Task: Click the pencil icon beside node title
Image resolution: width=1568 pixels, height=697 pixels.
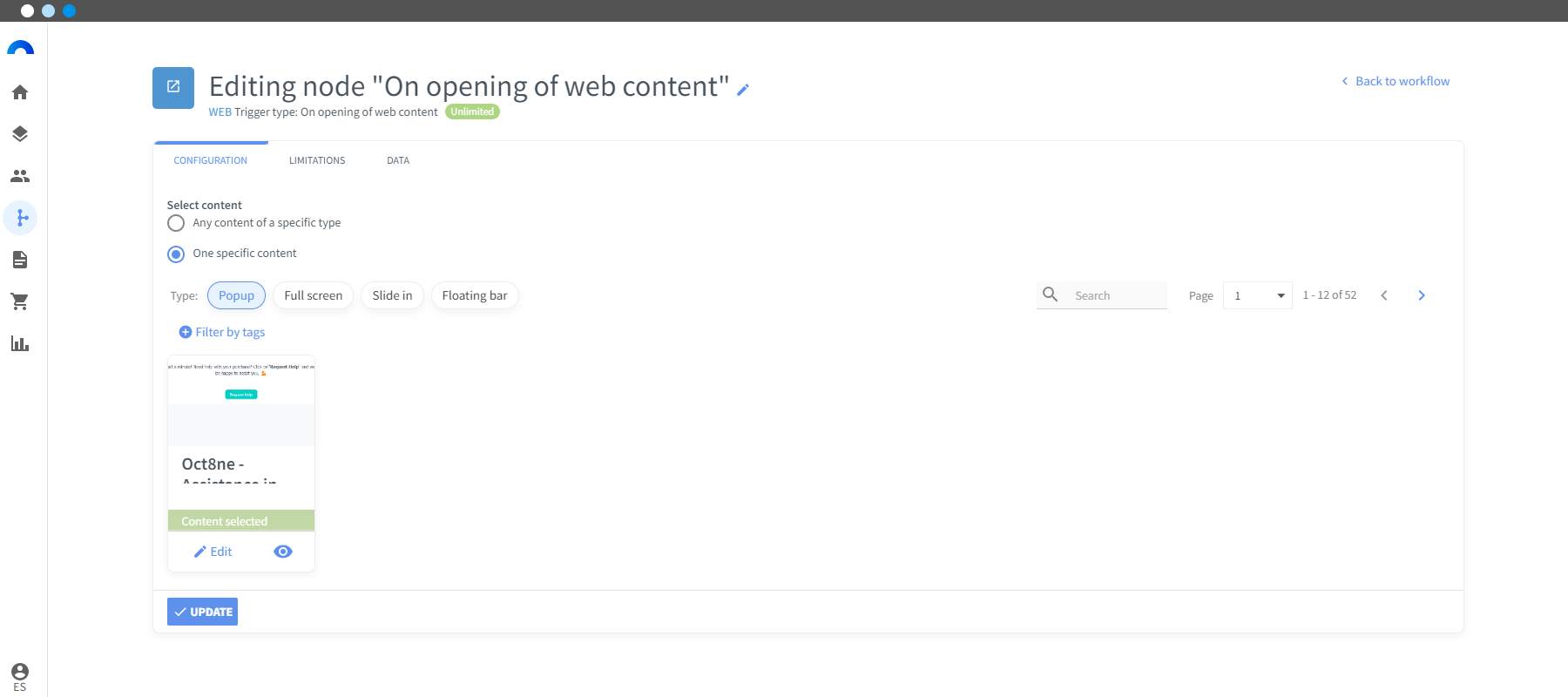Action: click(743, 90)
